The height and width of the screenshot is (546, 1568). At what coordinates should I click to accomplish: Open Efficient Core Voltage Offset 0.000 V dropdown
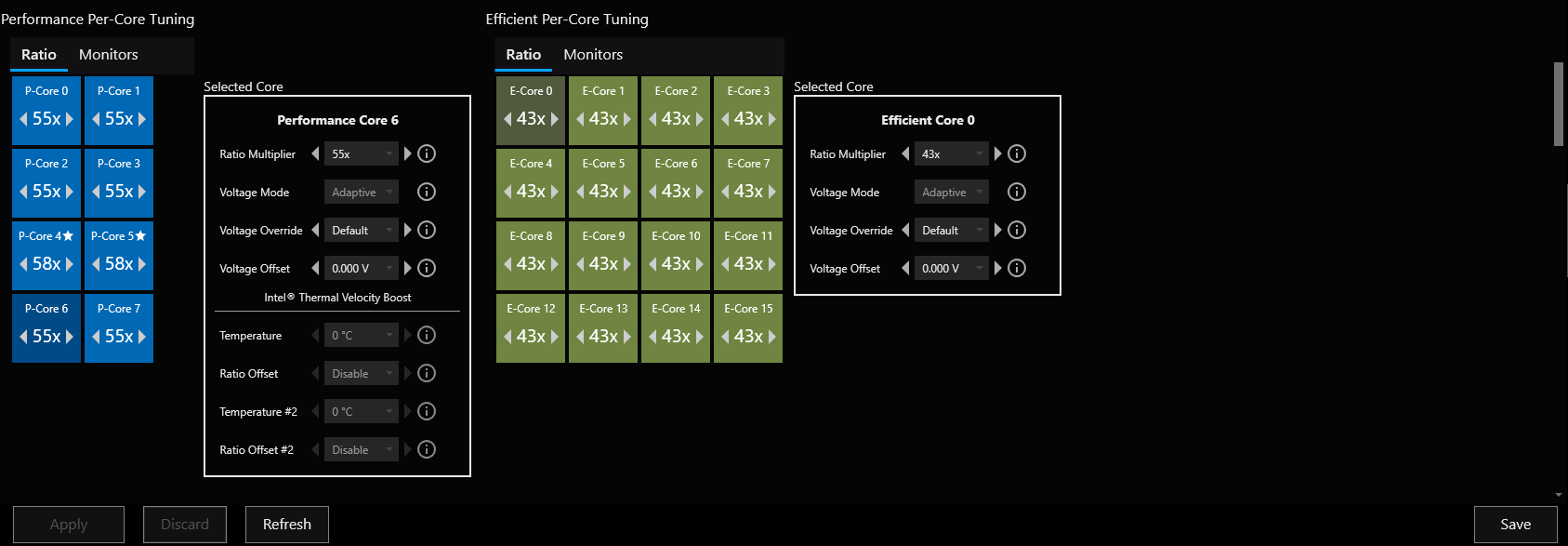tap(952, 268)
